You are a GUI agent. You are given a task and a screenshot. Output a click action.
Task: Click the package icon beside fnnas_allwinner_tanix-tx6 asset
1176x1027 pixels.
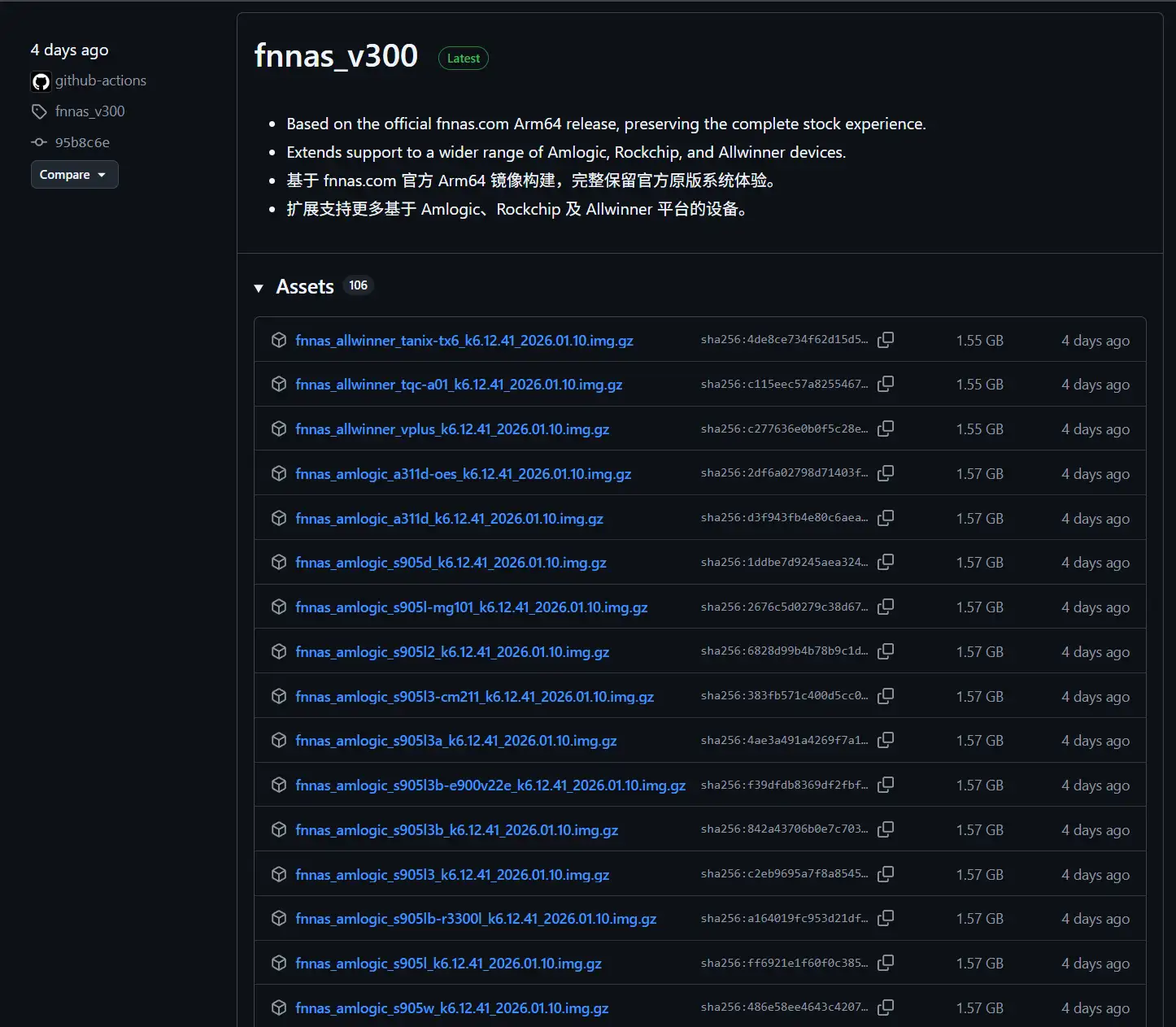pos(278,339)
